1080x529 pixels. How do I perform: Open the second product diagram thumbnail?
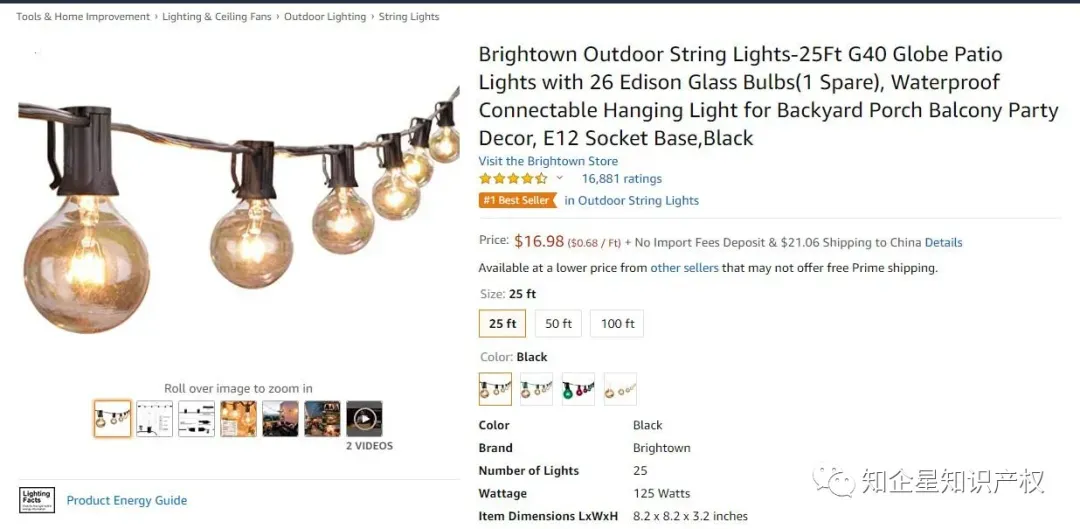click(x=154, y=419)
